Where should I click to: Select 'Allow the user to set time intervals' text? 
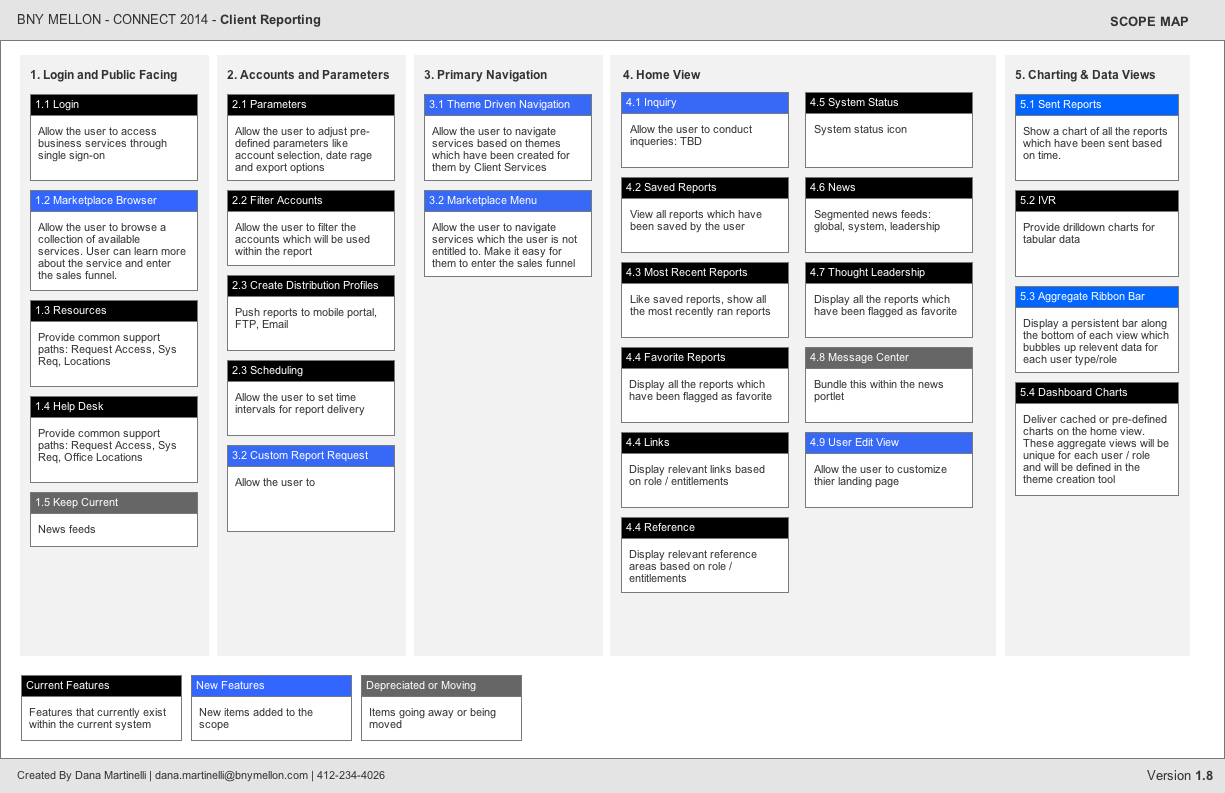point(300,404)
